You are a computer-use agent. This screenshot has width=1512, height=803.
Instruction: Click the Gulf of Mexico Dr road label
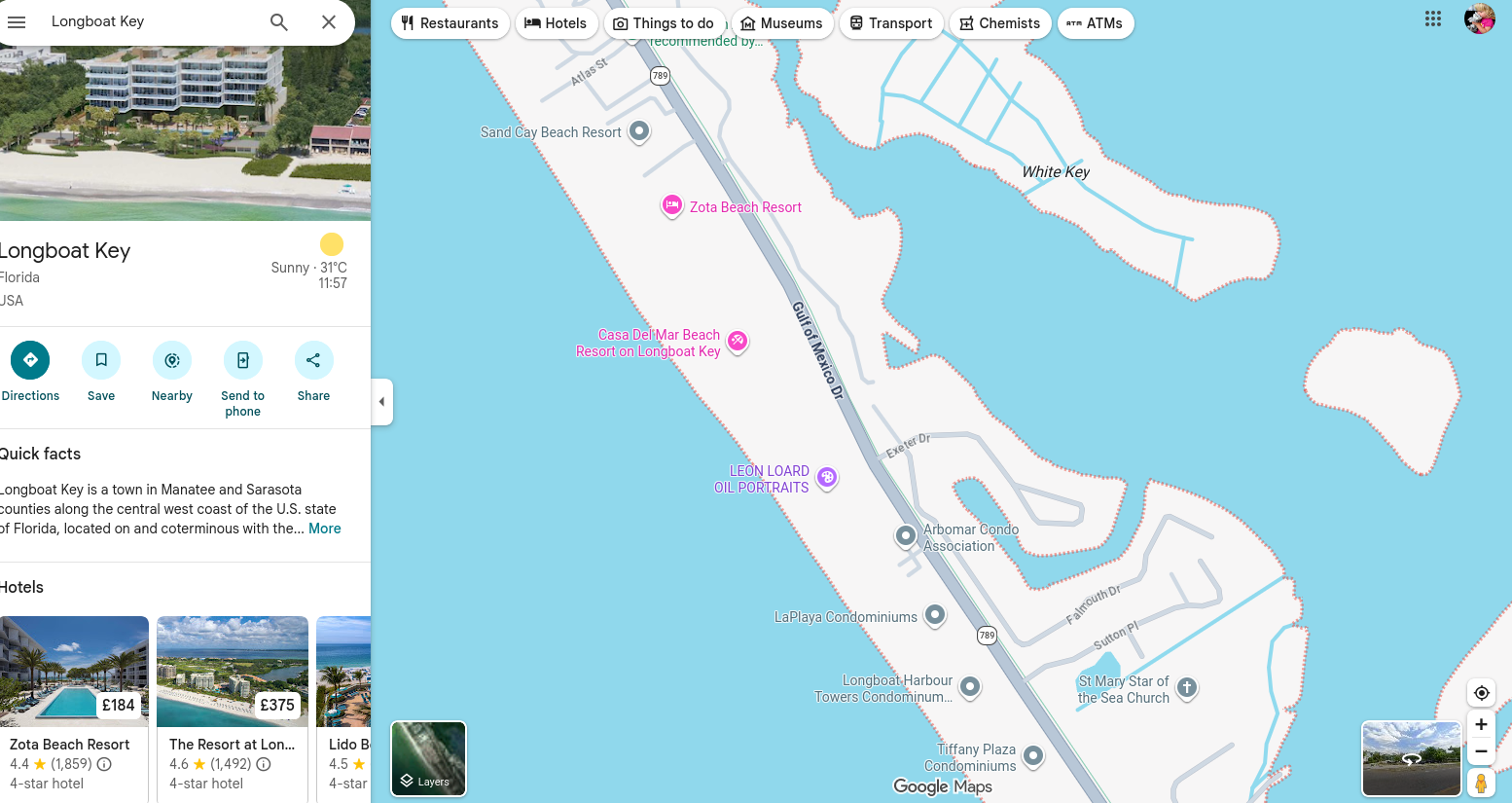pyautogui.click(x=818, y=349)
